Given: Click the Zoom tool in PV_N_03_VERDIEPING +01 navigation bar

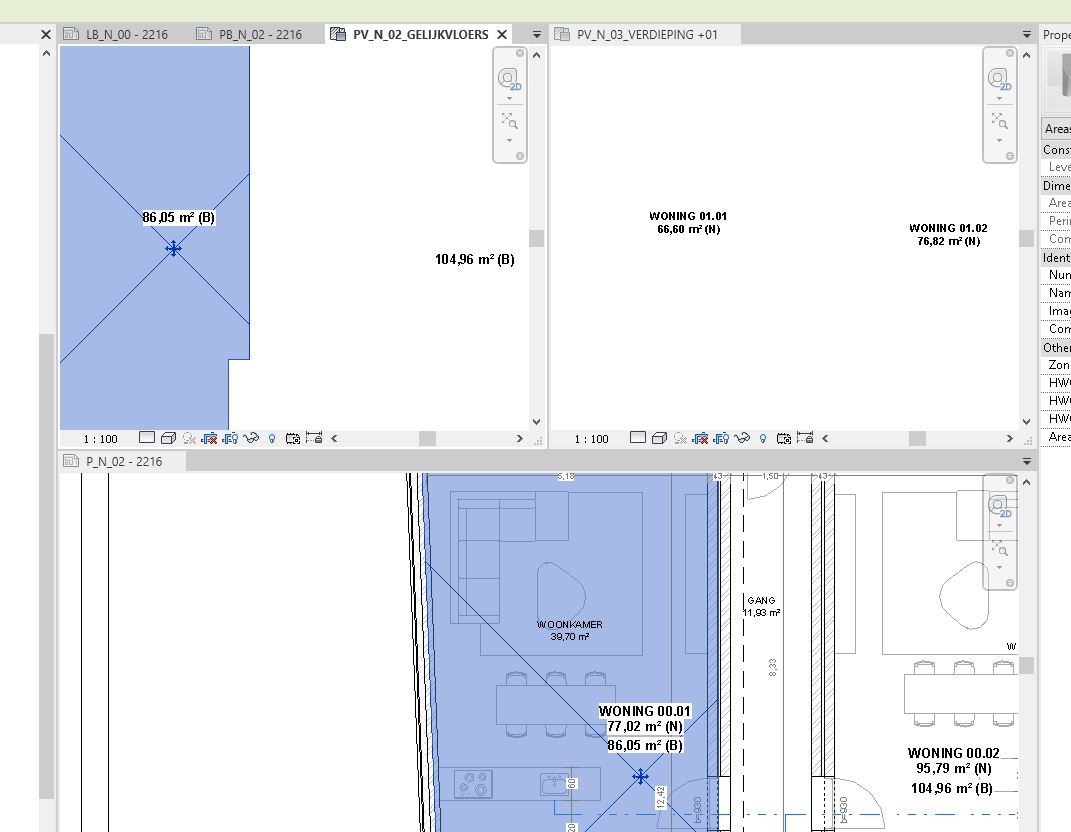Looking at the screenshot, I should (x=999, y=121).
